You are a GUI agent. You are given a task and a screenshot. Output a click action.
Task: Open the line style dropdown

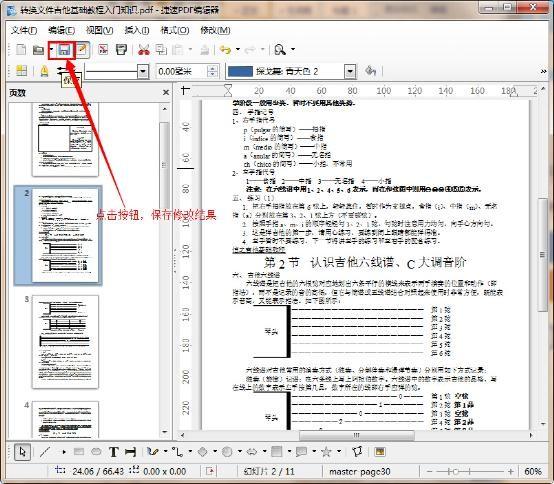(143, 72)
